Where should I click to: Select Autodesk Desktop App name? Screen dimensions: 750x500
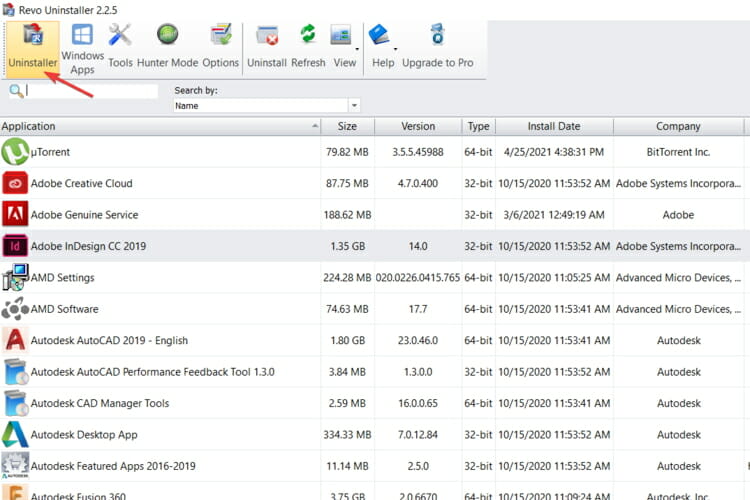tap(84, 434)
